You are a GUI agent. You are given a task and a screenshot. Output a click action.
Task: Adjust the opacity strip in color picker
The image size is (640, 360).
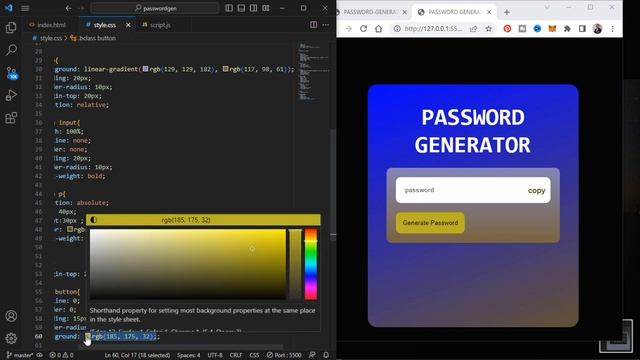(x=295, y=264)
